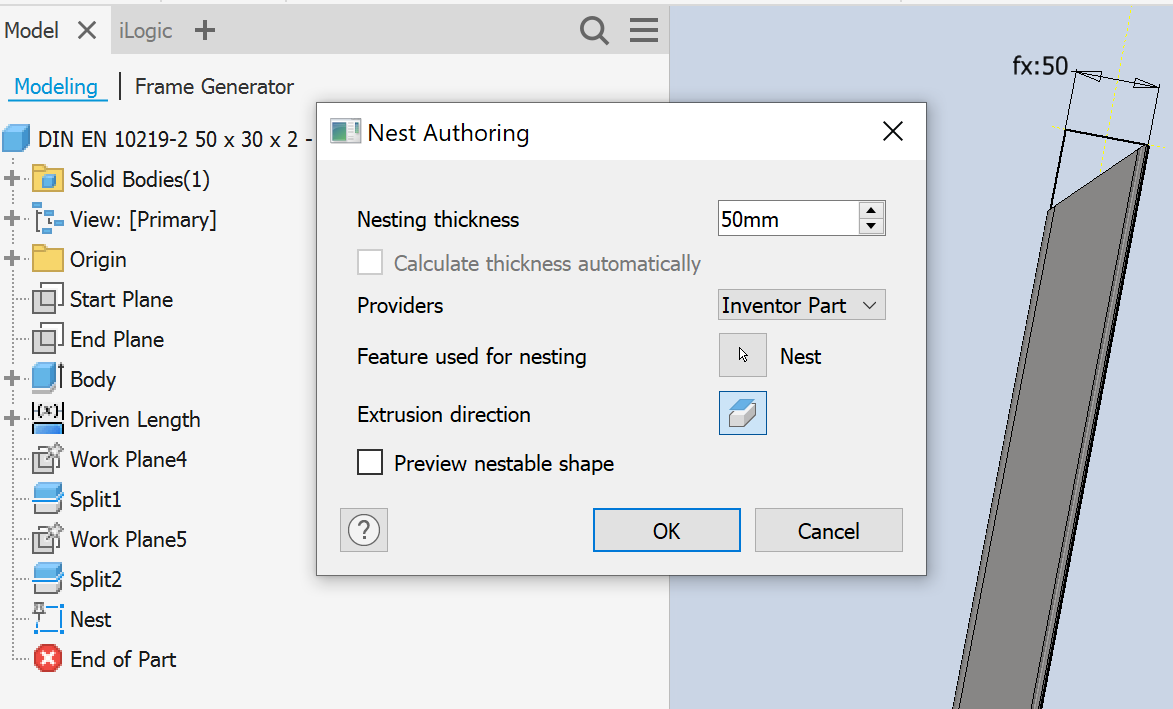
Task: Click the Calculate thickness automatically checkbox
Action: 370,263
